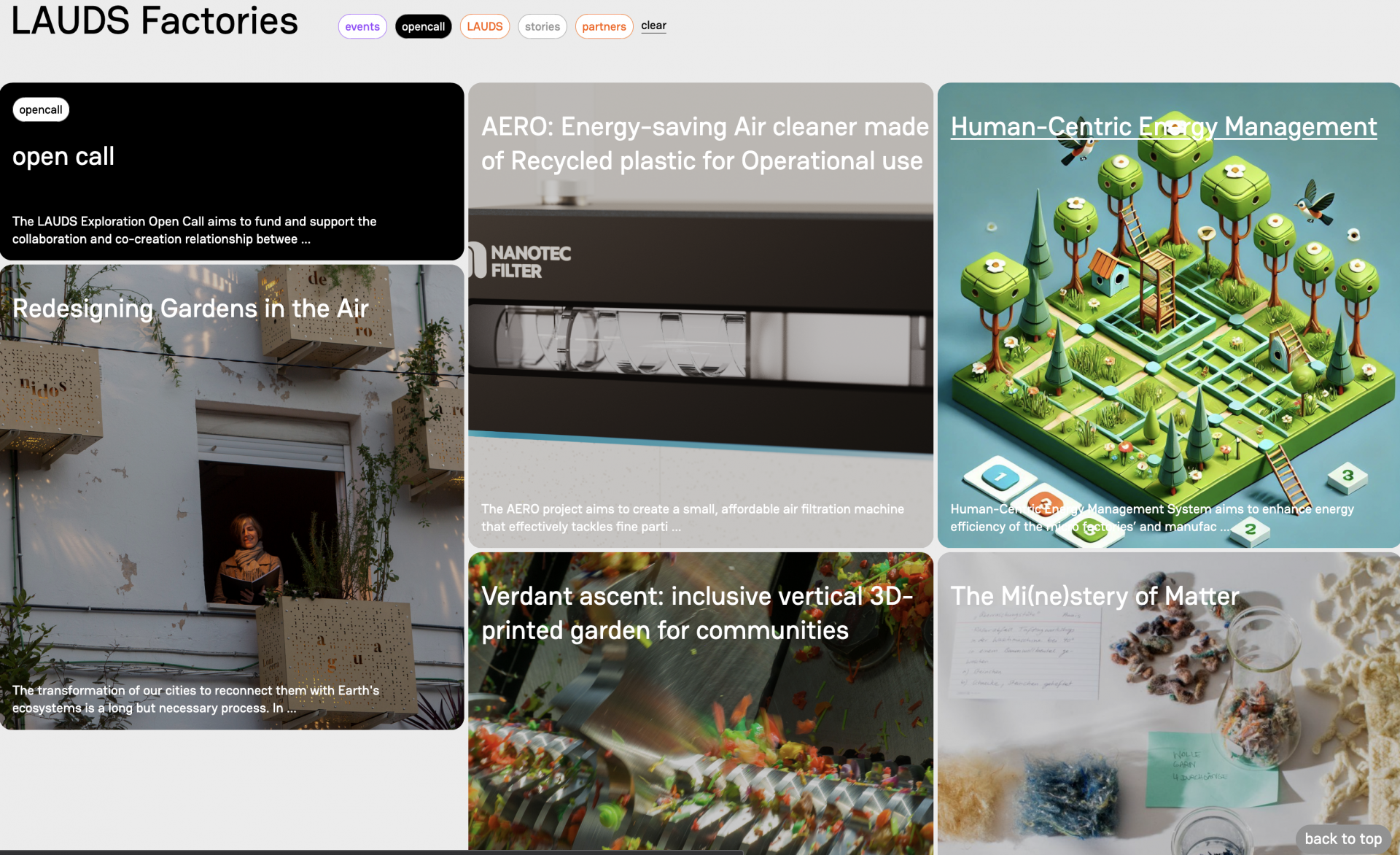Toggle the LAUDS filter tag
1400x855 pixels.
(x=484, y=27)
